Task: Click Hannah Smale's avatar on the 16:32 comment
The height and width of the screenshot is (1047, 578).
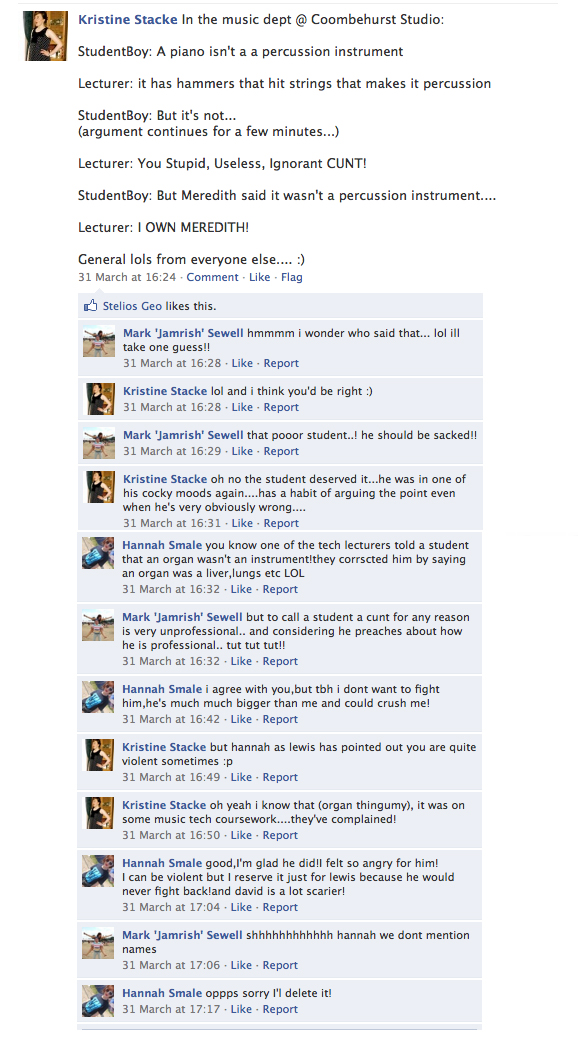Action: 98,553
